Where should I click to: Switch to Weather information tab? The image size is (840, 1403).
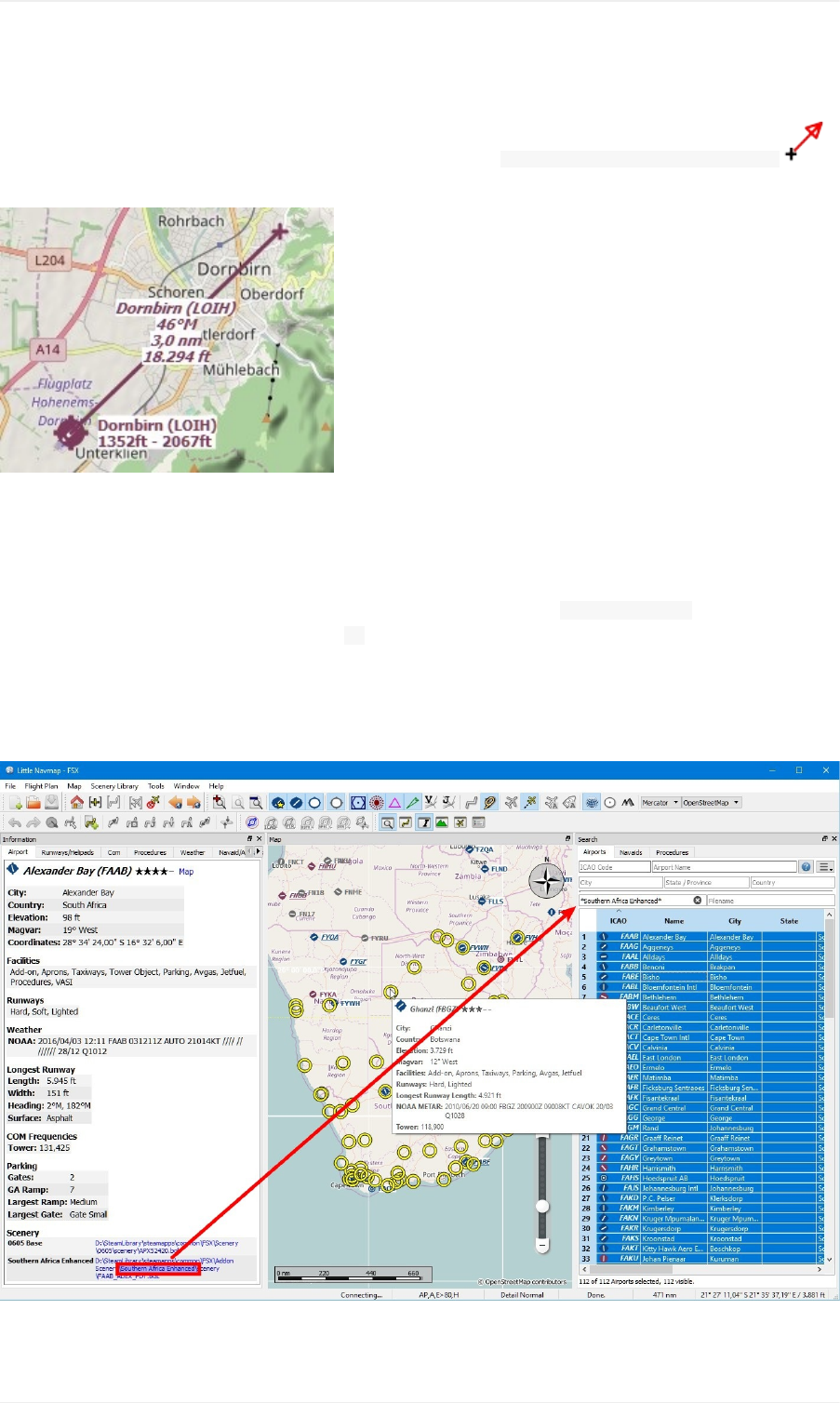pos(193,852)
